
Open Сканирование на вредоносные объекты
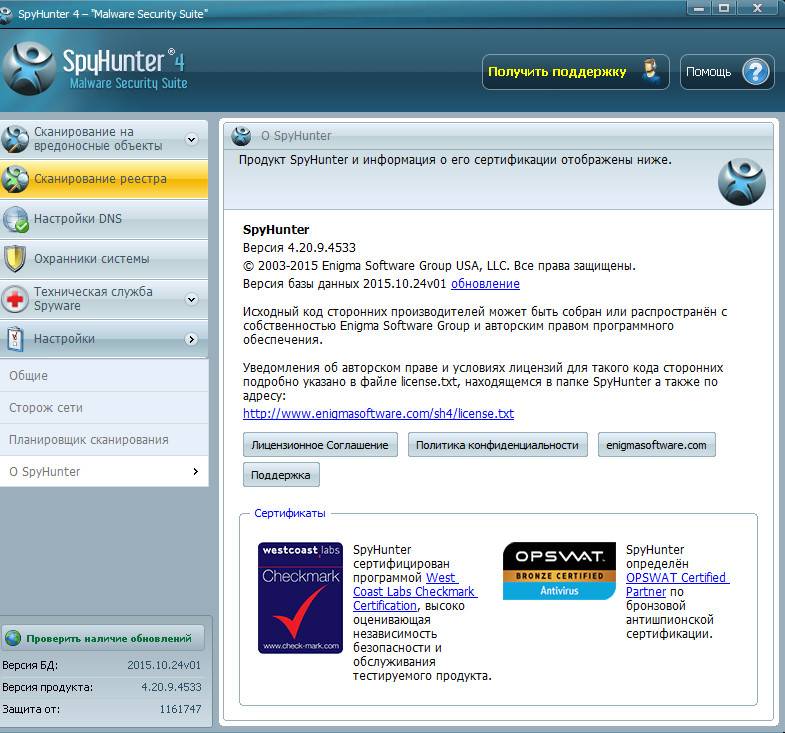[x=104, y=139]
